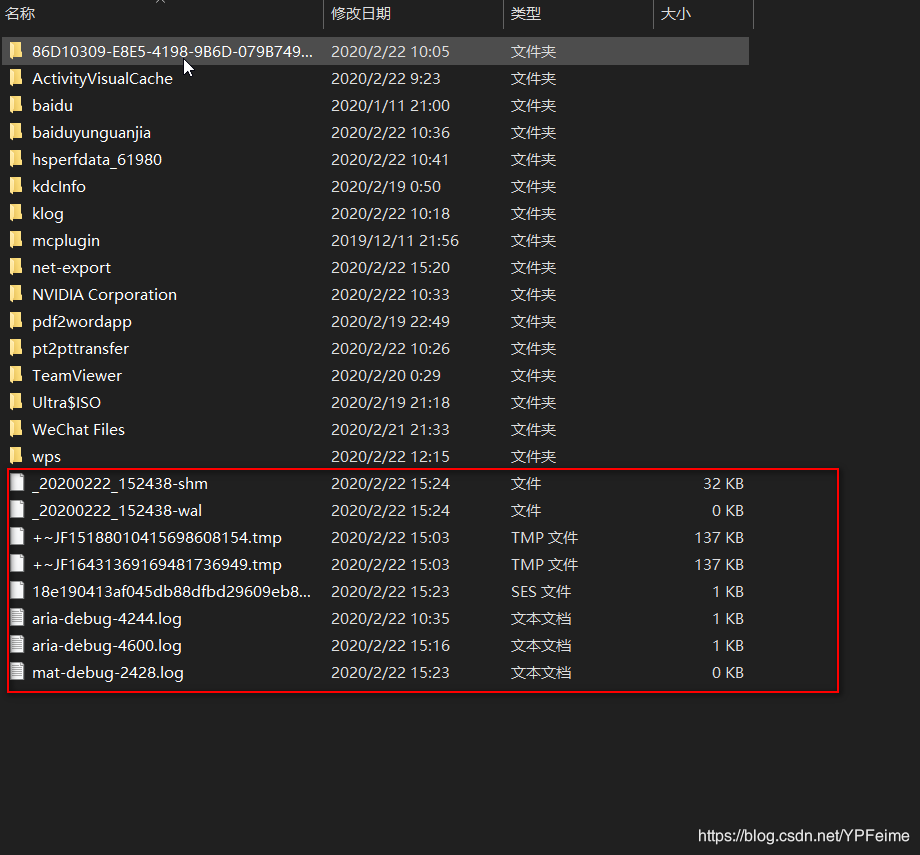The width and height of the screenshot is (920, 855).
Task: Select baiduyunguanjia folder name
Action: coord(91,133)
